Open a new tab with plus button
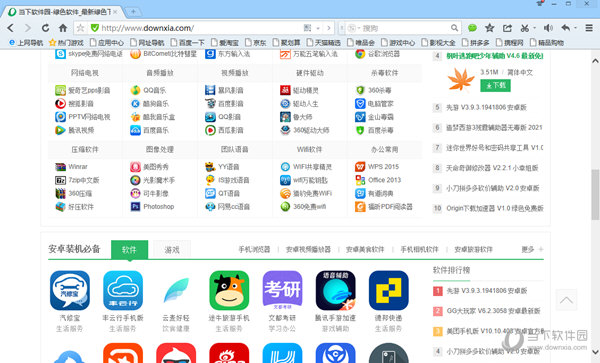Screen dimensions: 600x363 point(133,12)
